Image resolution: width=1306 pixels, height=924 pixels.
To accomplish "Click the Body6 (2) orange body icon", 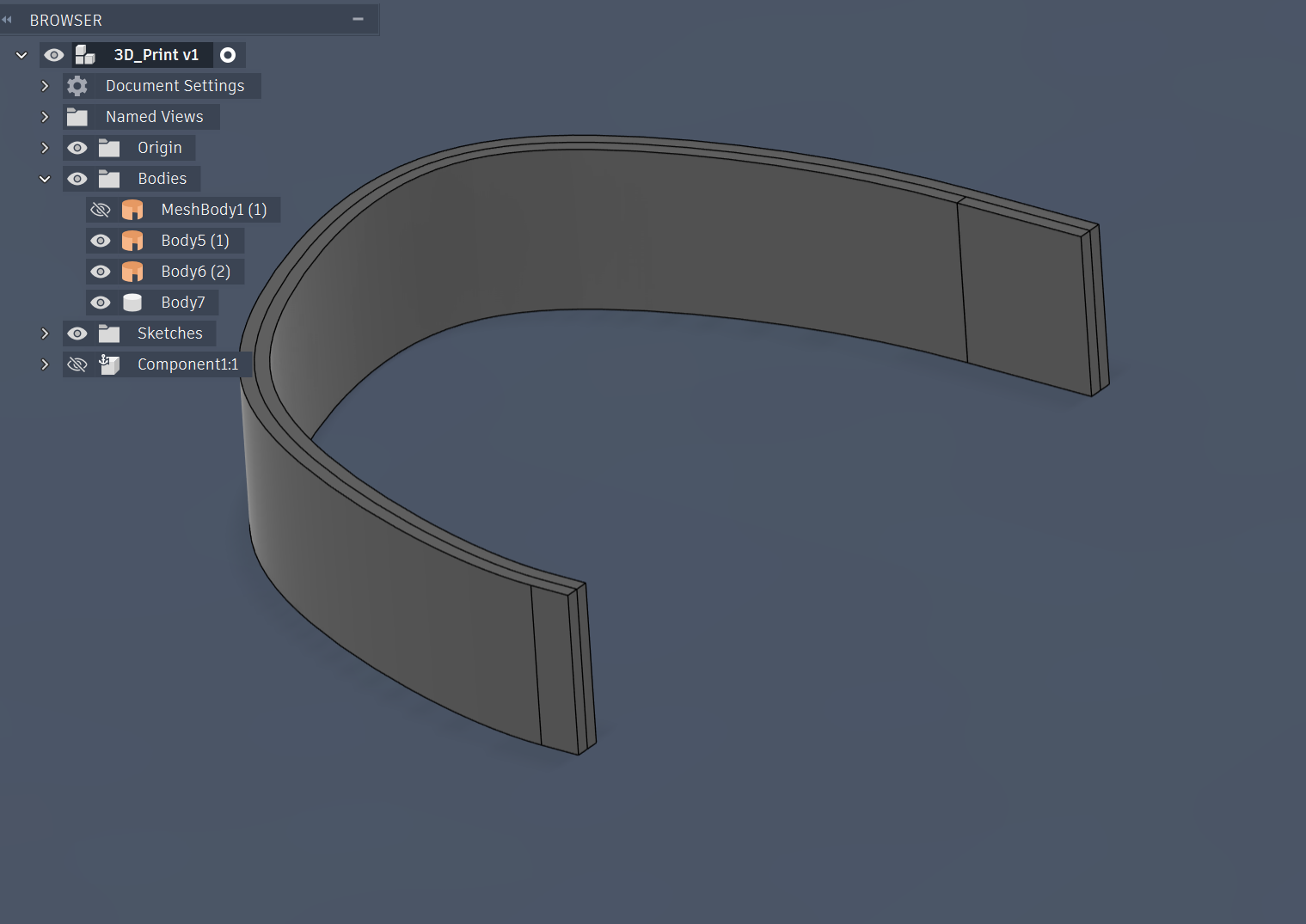I will pyautogui.click(x=132, y=272).
